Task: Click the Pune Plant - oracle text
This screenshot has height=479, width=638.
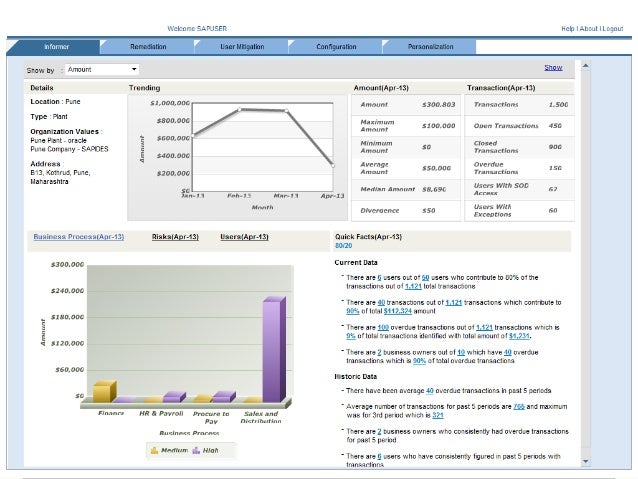Action: click(58, 140)
